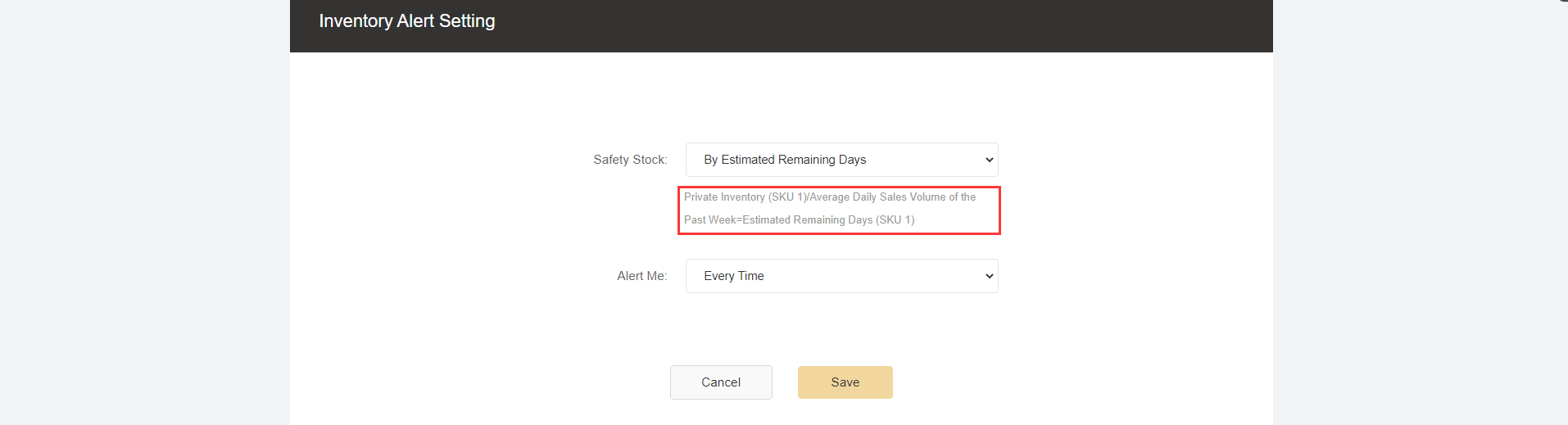This screenshot has height=425, width=1568.
Task: Save the inventory alert settings
Action: pyautogui.click(x=845, y=382)
